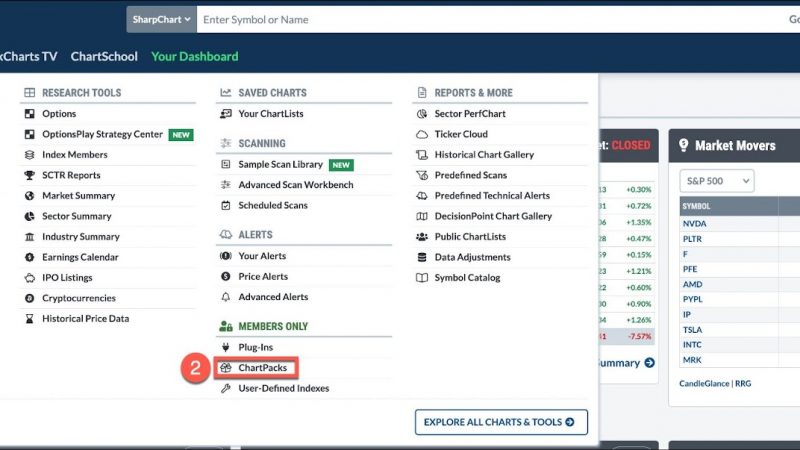The width and height of the screenshot is (800, 450).
Task: Click the Symbol Catalog book icon
Action: (422, 278)
